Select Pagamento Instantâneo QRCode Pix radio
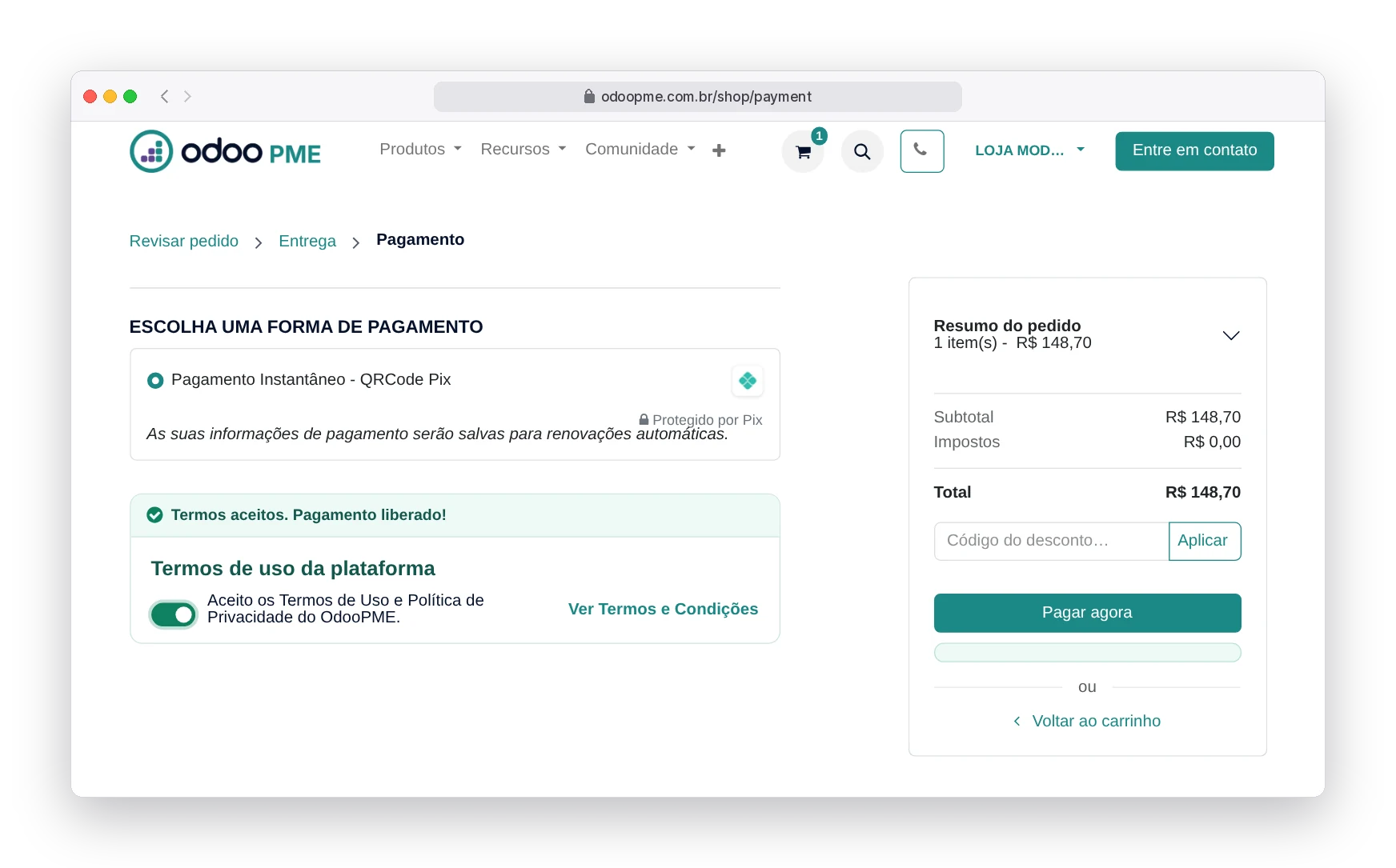 155,381
